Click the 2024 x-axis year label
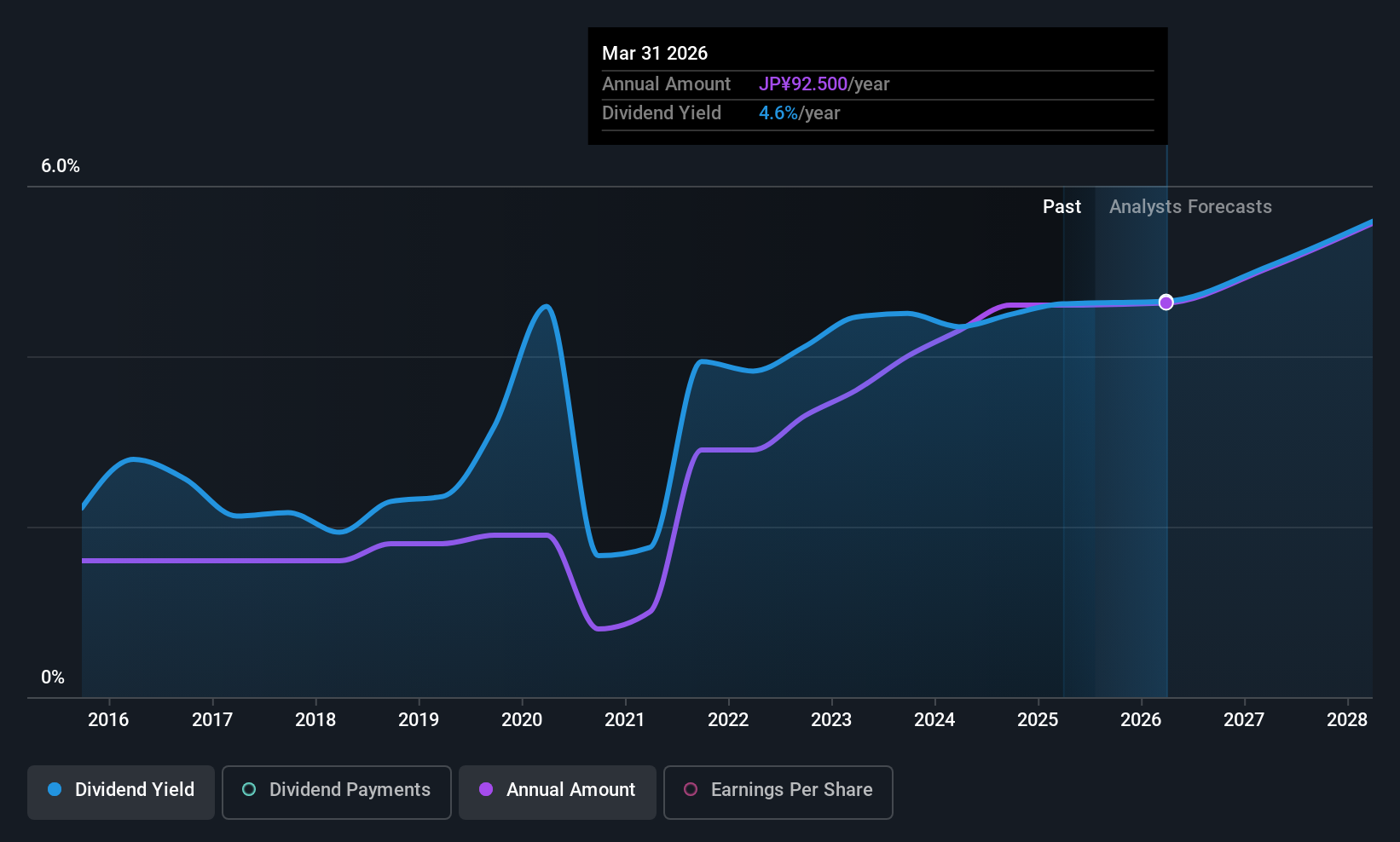The image size is (1400, 842). [934, 720]
